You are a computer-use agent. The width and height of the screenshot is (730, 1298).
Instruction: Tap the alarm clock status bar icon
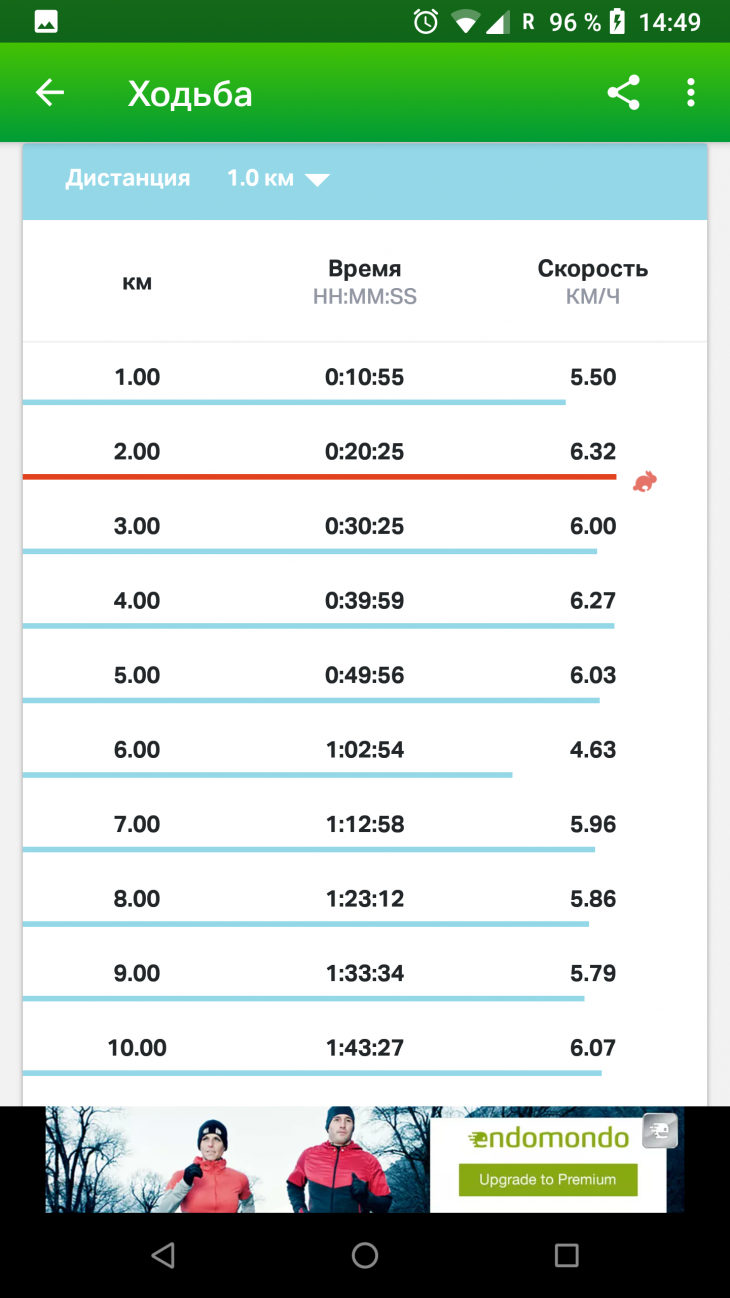tap(426, 21)
